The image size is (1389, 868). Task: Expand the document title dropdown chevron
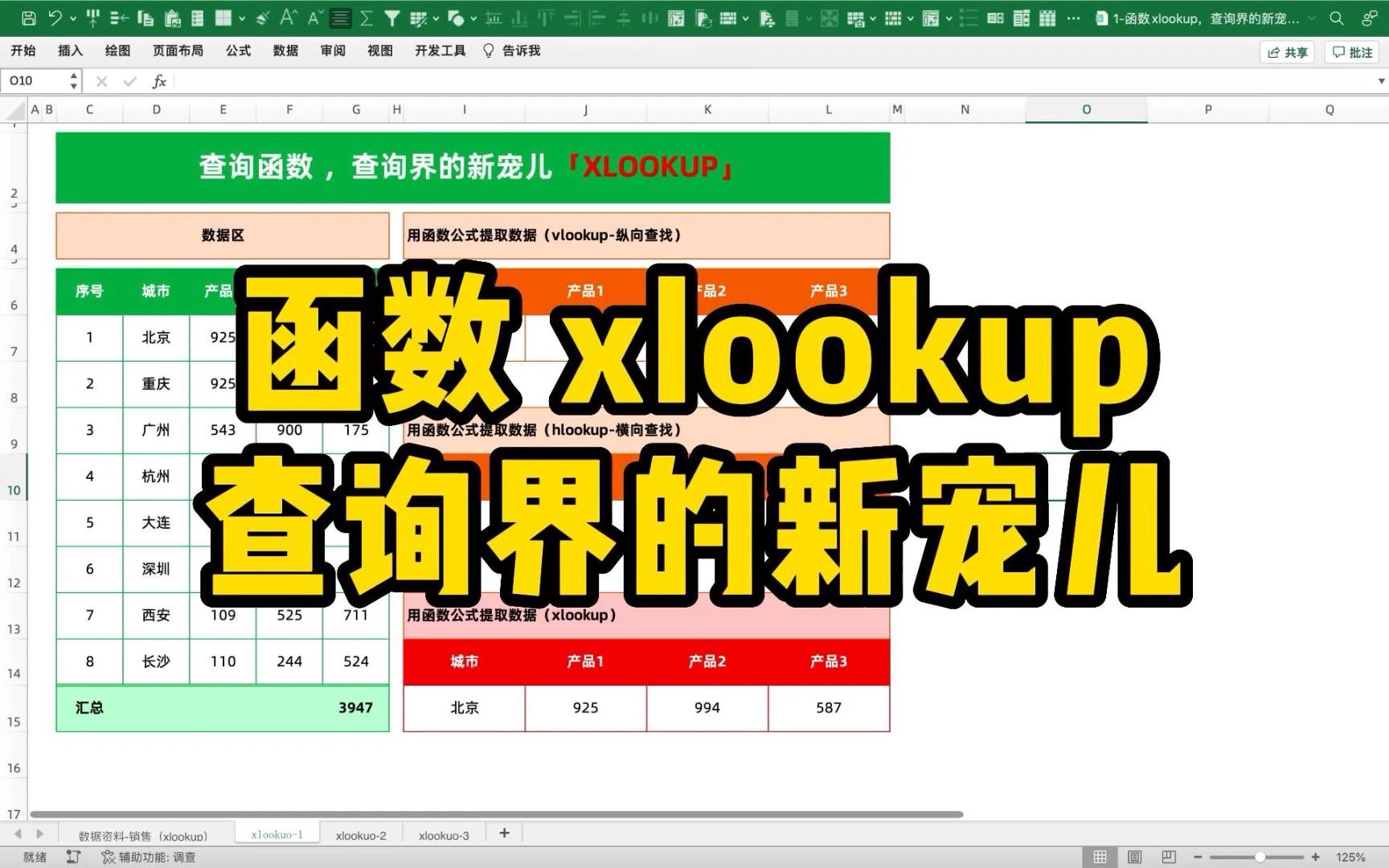click(1312, 18)
